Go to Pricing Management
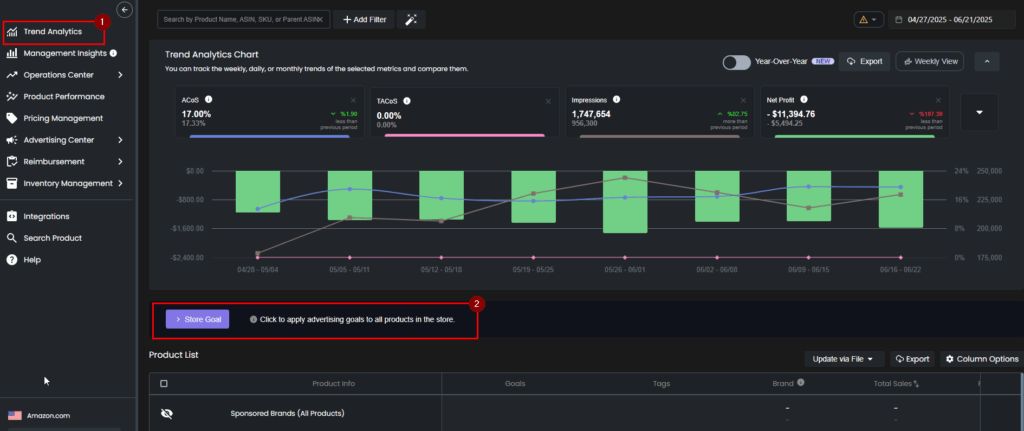The width and height of the screenshot is (1024, 431). coord(63,118)
